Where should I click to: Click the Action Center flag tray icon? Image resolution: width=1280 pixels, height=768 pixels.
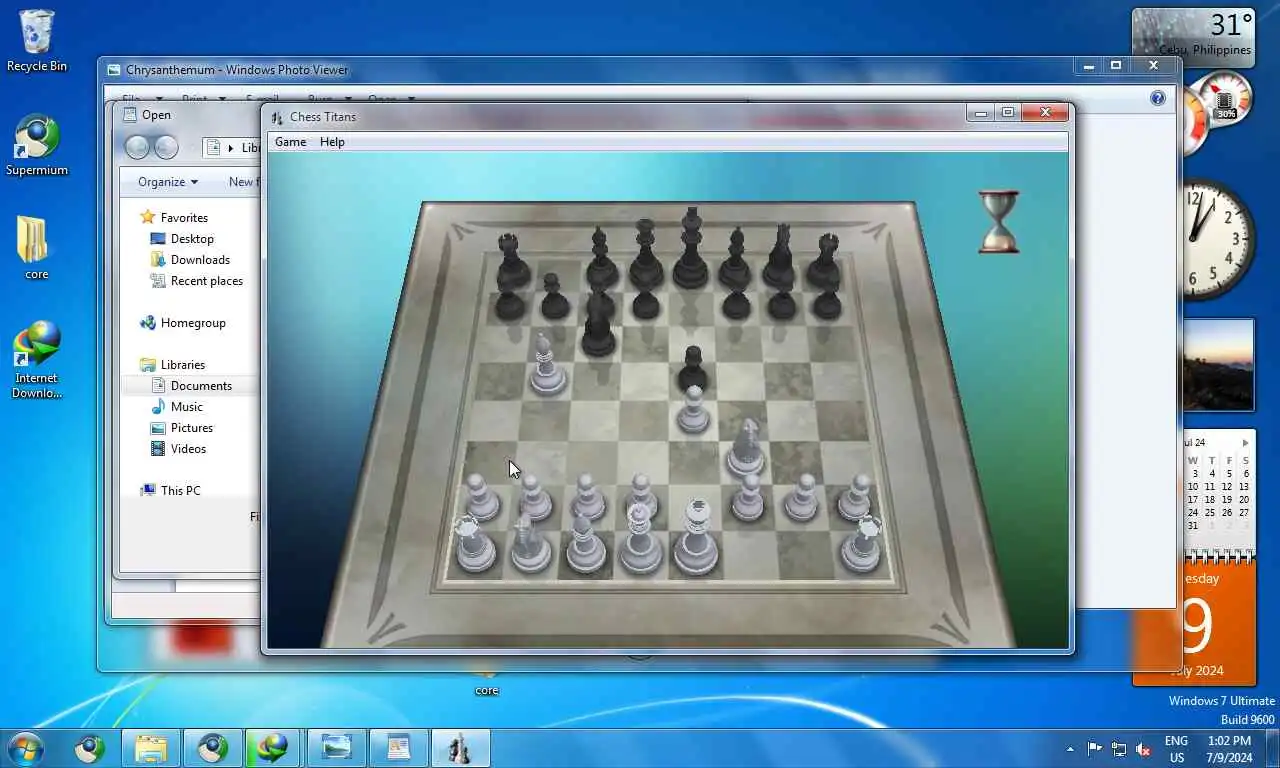click(1095, 749)
